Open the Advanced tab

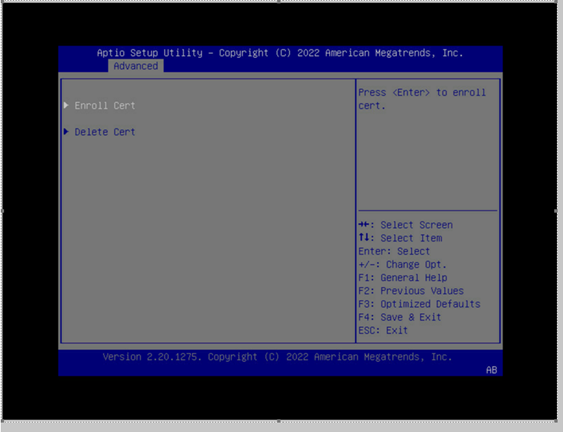click(x=136, y=66)
